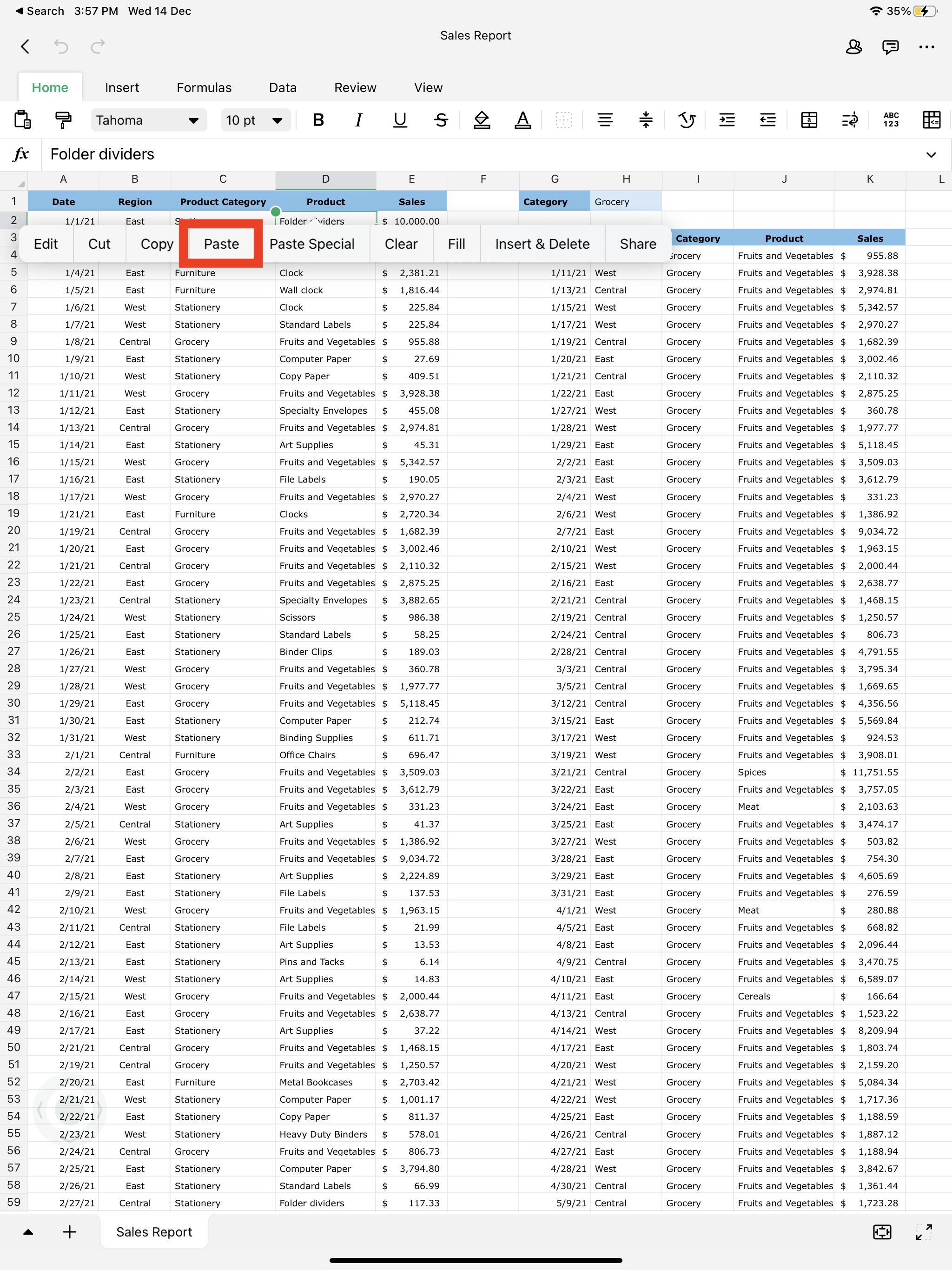Viewport: 952px width, 1270px height.
Task: Expand the formula bar chevron
Action: 930,154
